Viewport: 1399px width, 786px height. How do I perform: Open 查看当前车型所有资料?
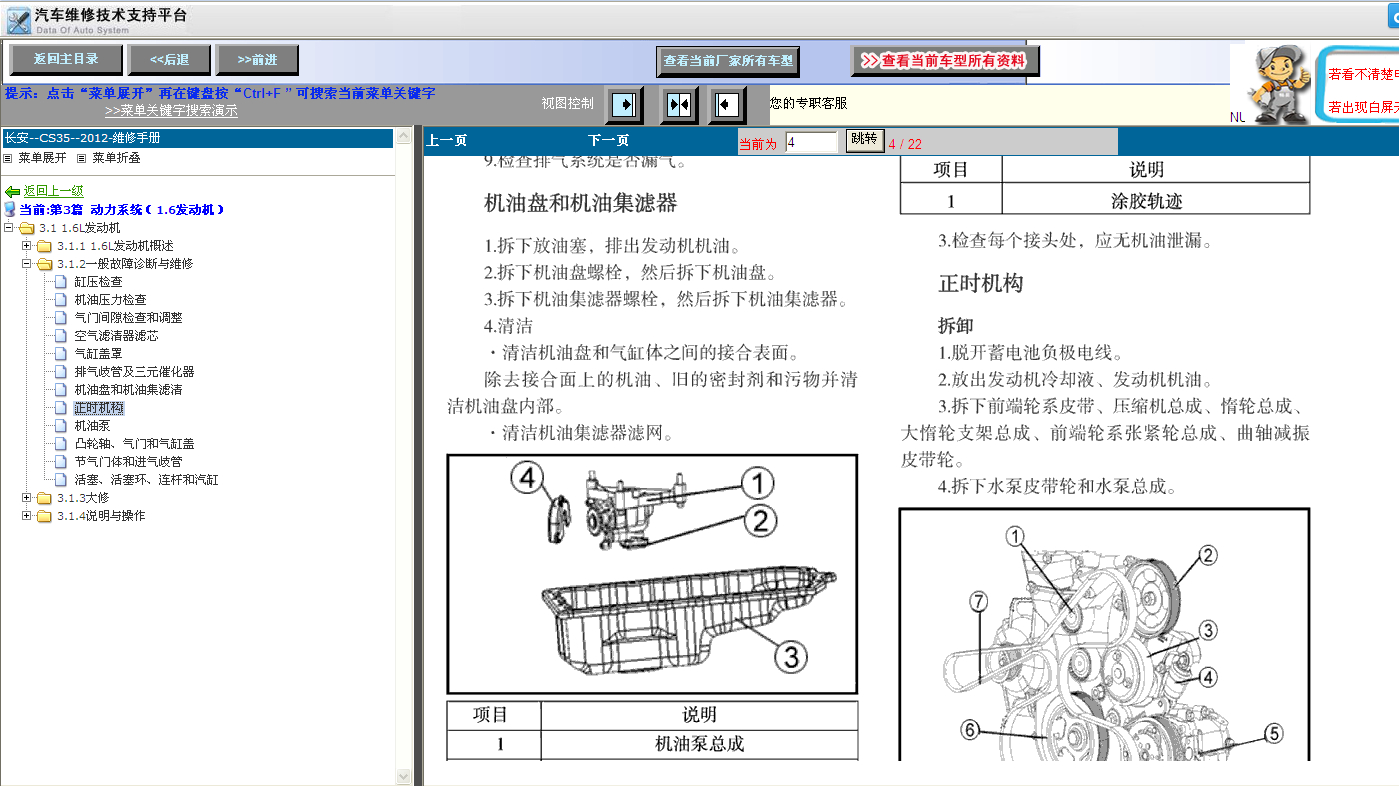pos(945,61)
